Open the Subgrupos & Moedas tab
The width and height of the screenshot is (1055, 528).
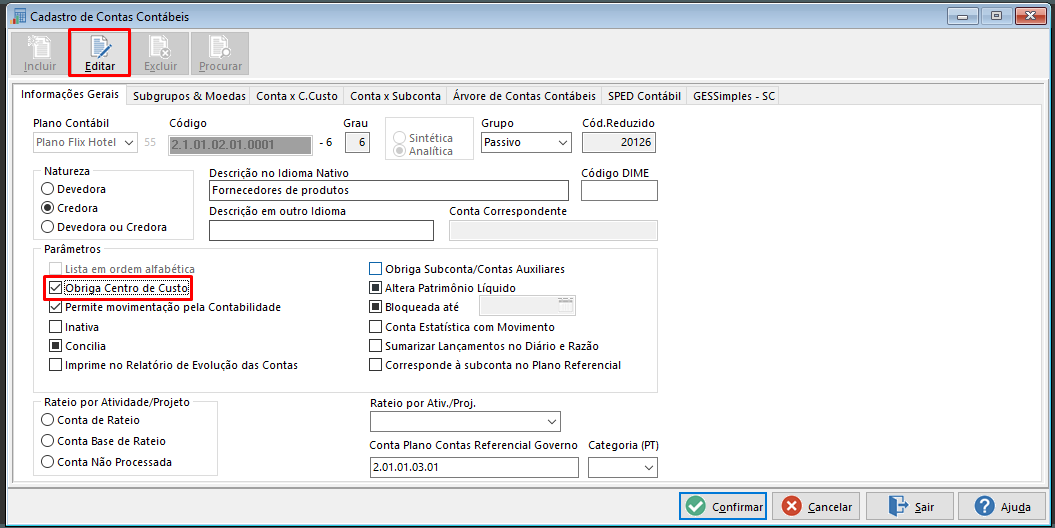(x=189, y=96)
